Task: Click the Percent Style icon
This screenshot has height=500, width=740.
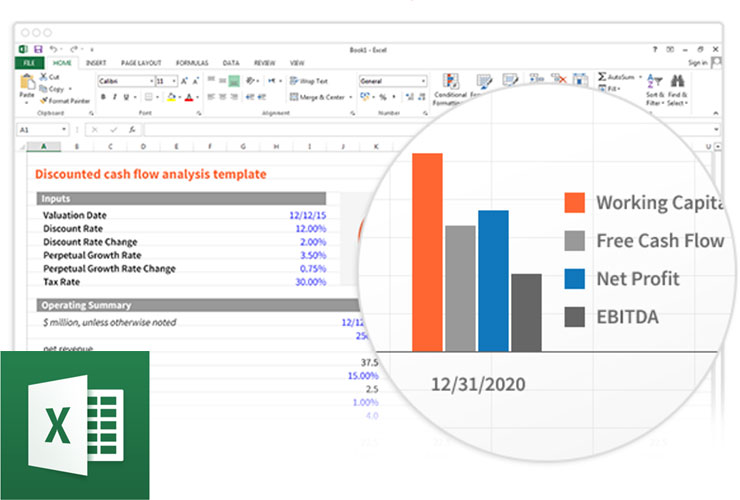Action: coord(383,97)
